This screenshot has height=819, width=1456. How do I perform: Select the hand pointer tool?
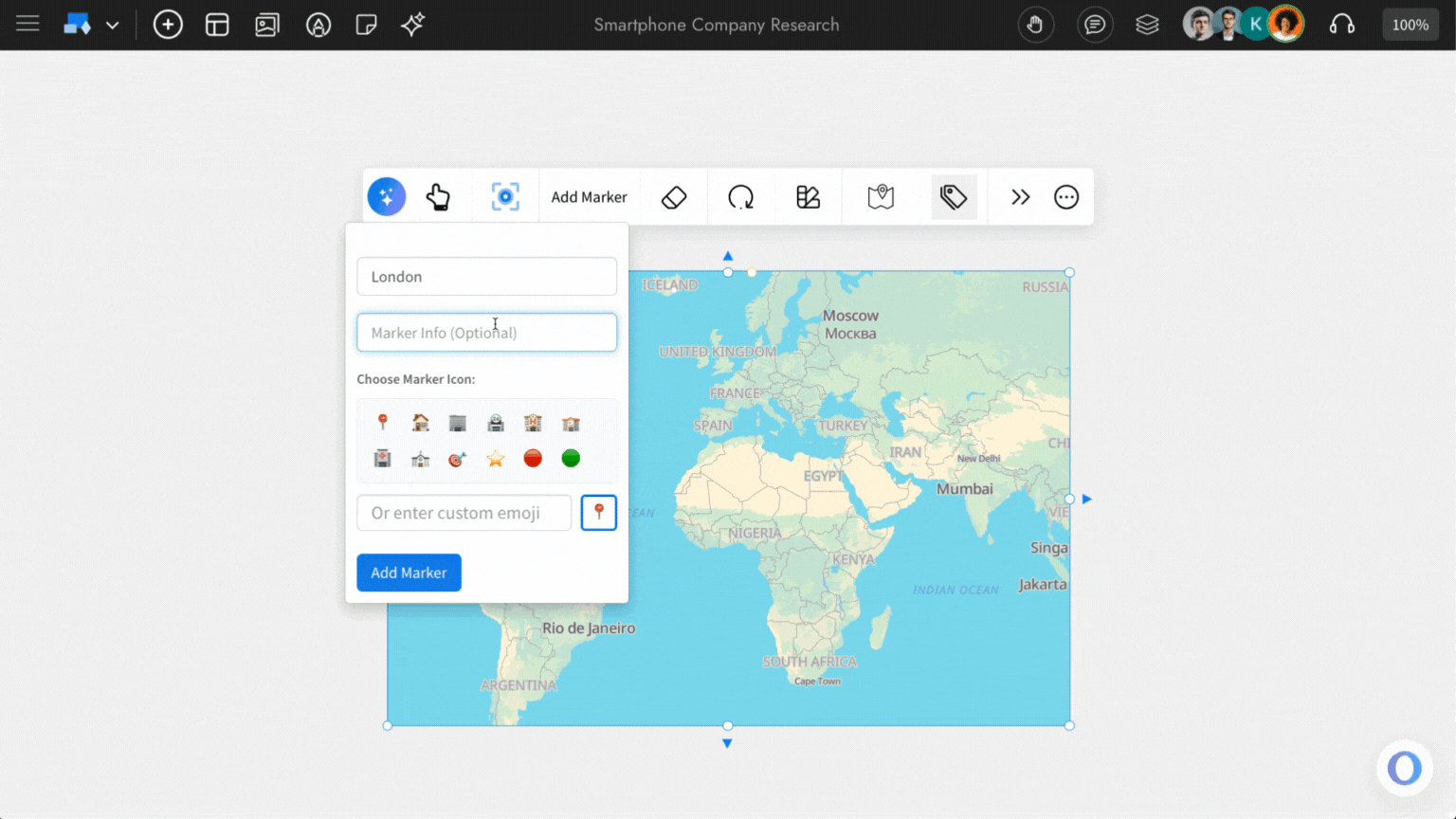click(x=440, y=196)
